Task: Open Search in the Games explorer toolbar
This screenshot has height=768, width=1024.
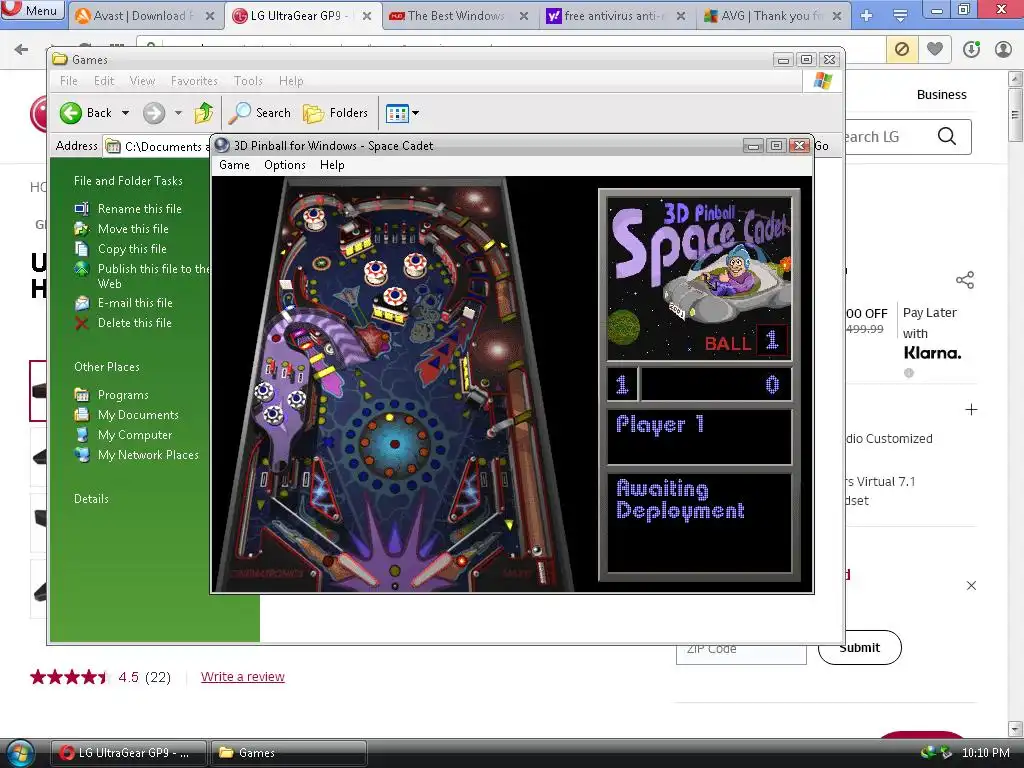Action: [260, 113]
